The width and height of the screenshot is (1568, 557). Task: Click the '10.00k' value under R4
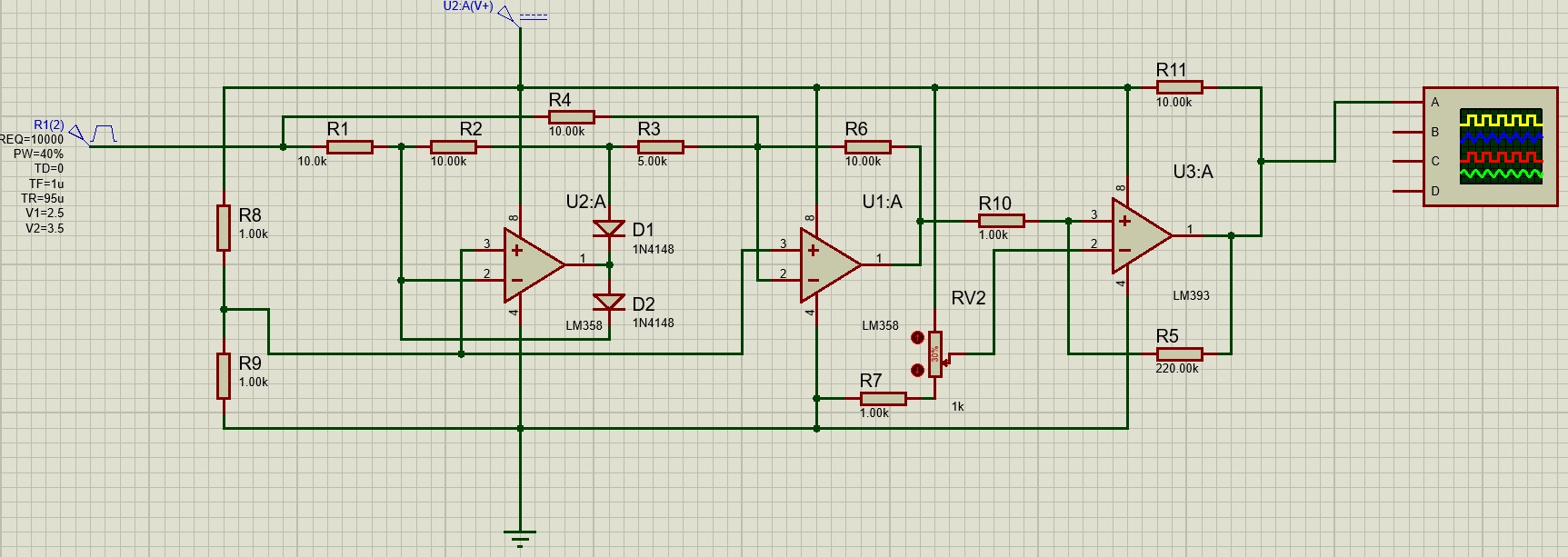coord(566,132)
